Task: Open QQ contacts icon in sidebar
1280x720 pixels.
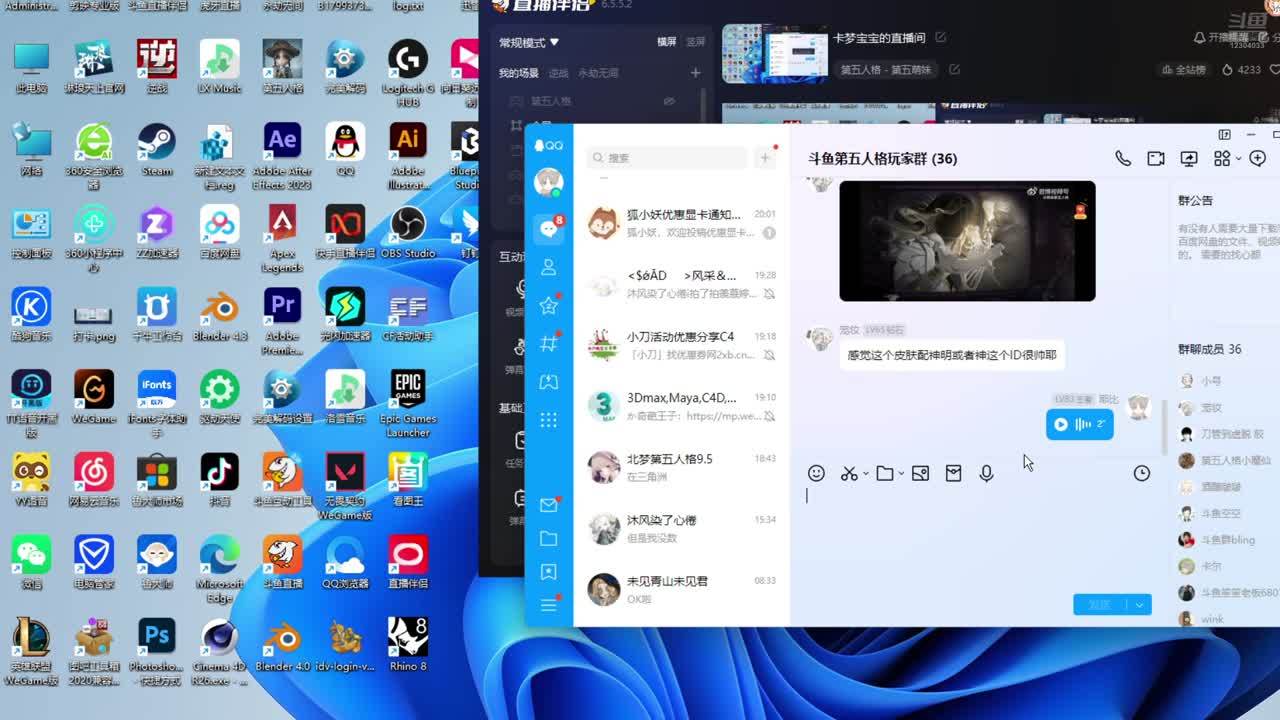Action: [x=548, y=267]
